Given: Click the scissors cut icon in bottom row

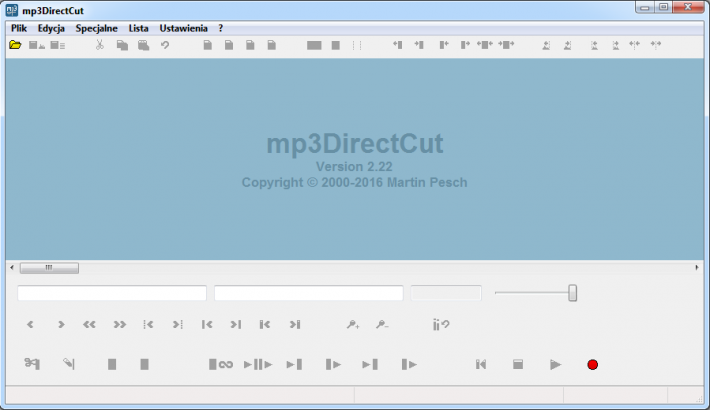Looking at the screenshot, I should pyautogui.click(x=32, y=364).
